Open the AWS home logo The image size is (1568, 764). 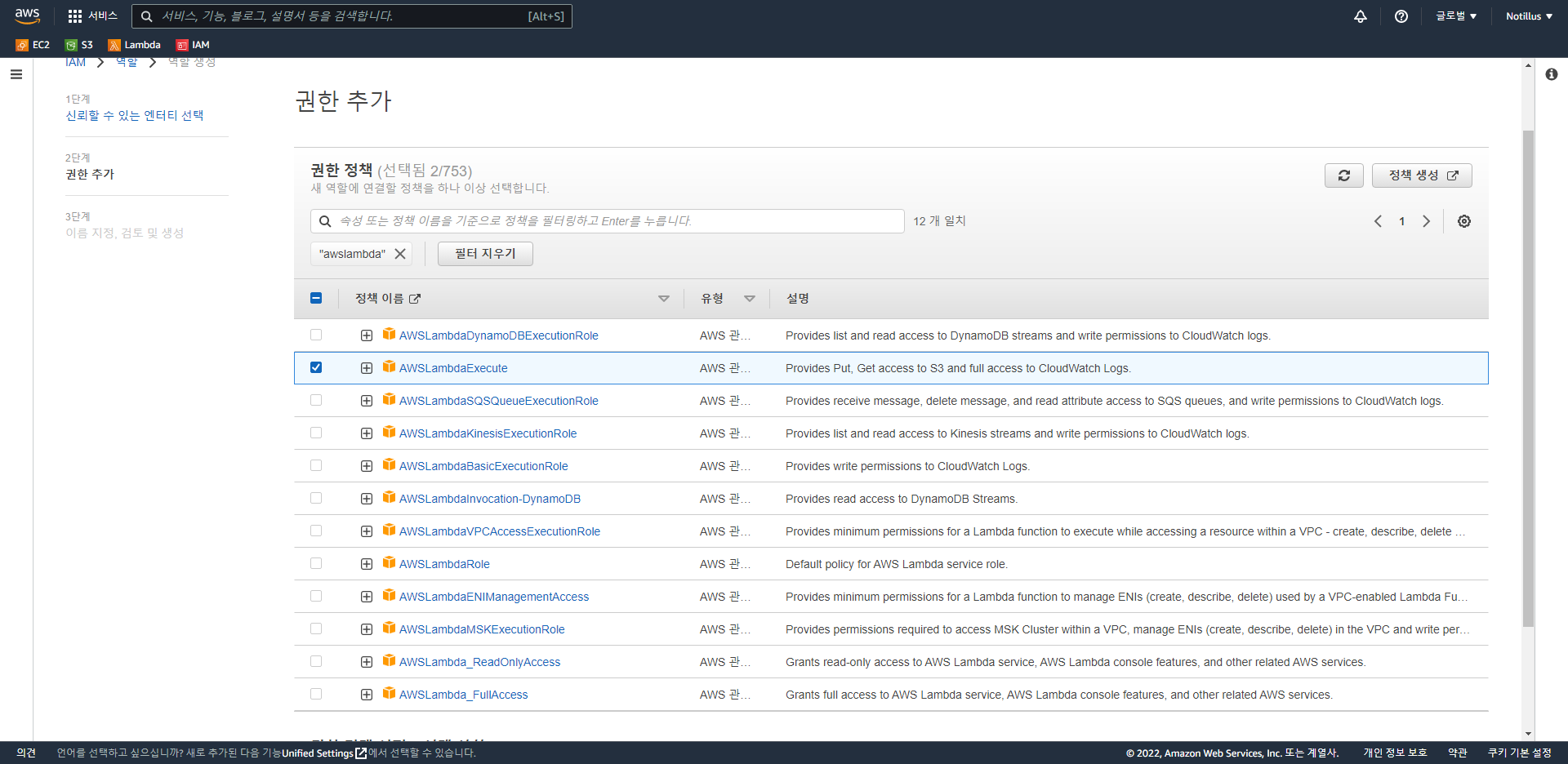click(27, 16)
